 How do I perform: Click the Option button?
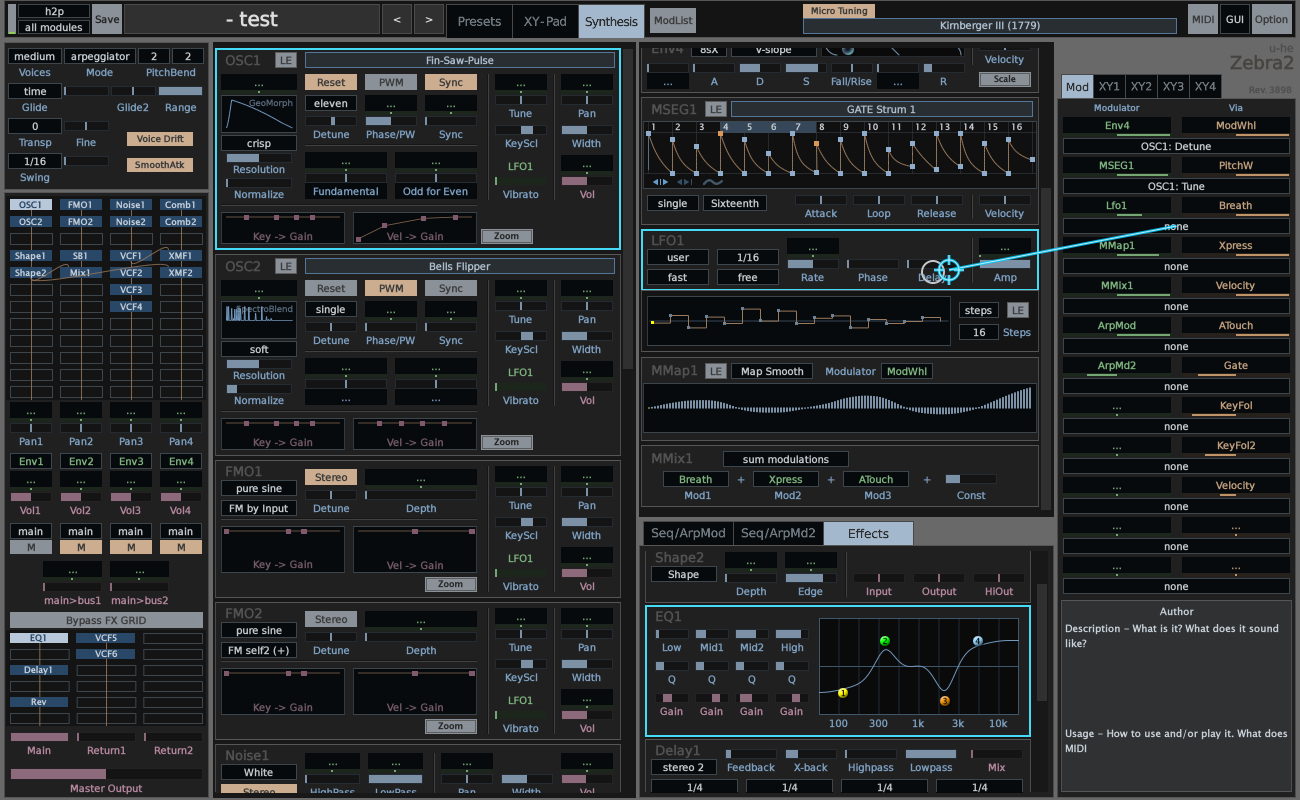point(1272,19)
